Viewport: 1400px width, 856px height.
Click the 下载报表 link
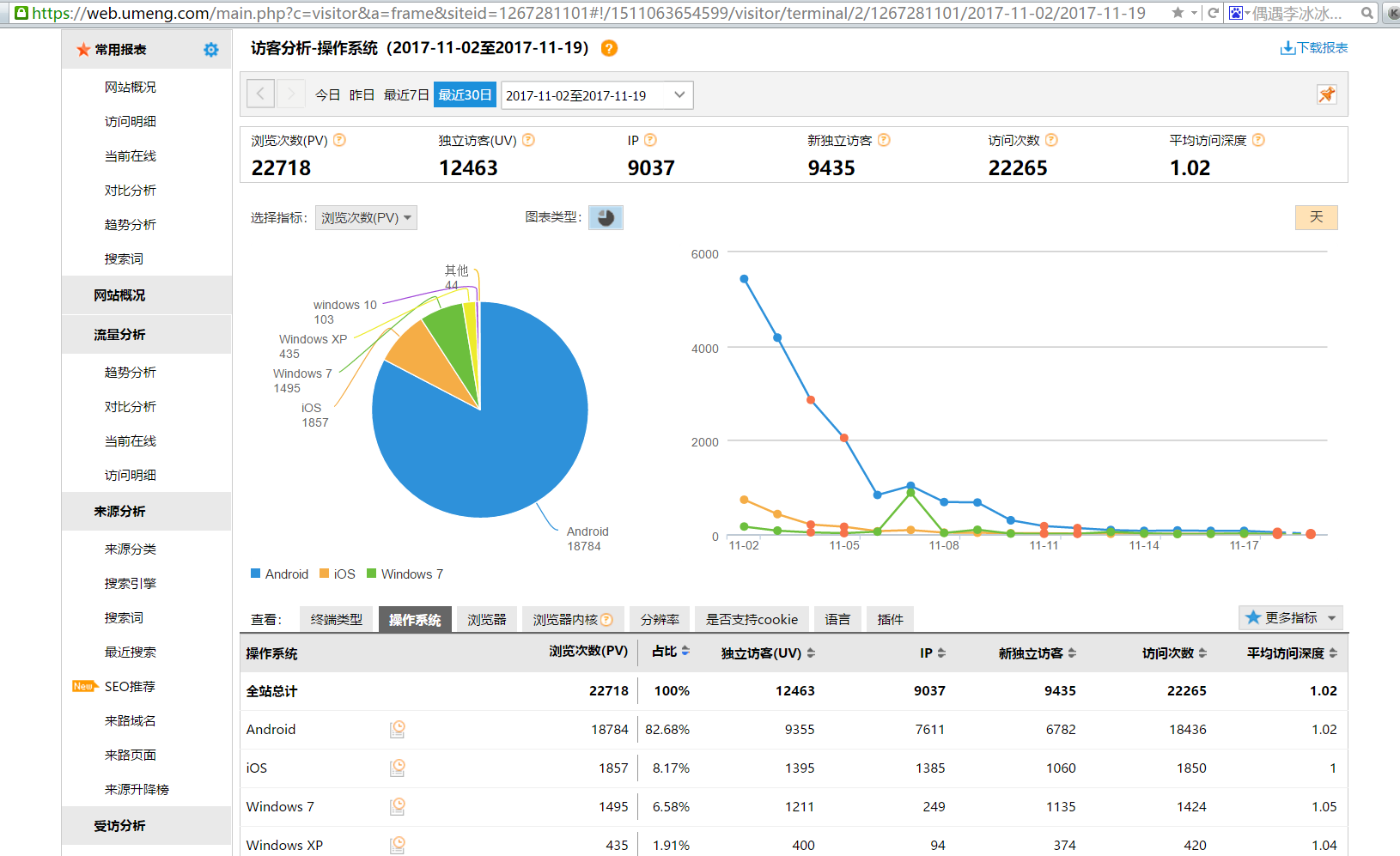(1313, 48)
